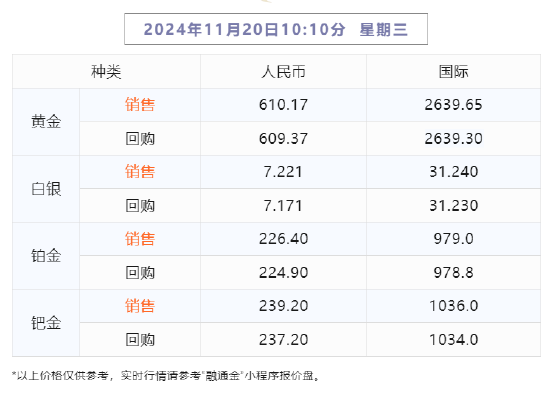Viewport: 550px width, 395px height.
Task: Select palladium international price 1036.0
Action: (x=454, y=306)
